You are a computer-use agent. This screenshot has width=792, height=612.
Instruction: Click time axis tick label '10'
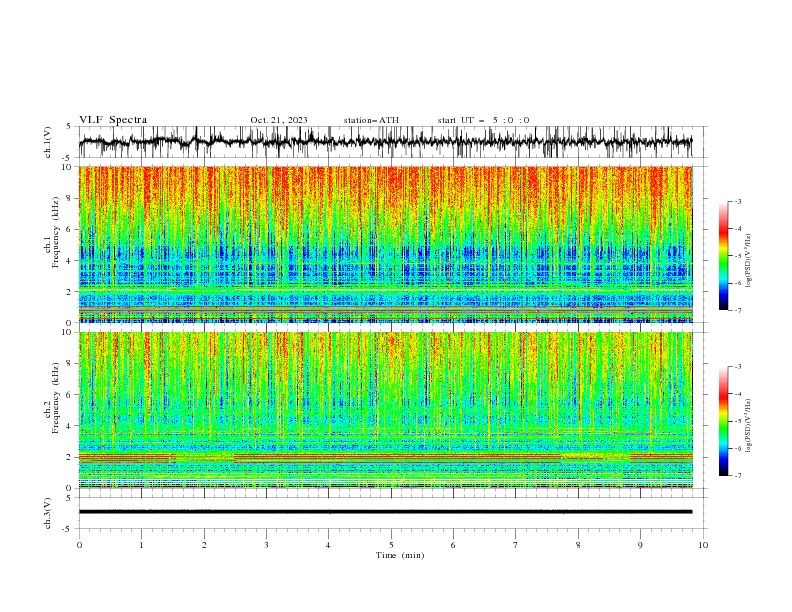coord(703,545)
